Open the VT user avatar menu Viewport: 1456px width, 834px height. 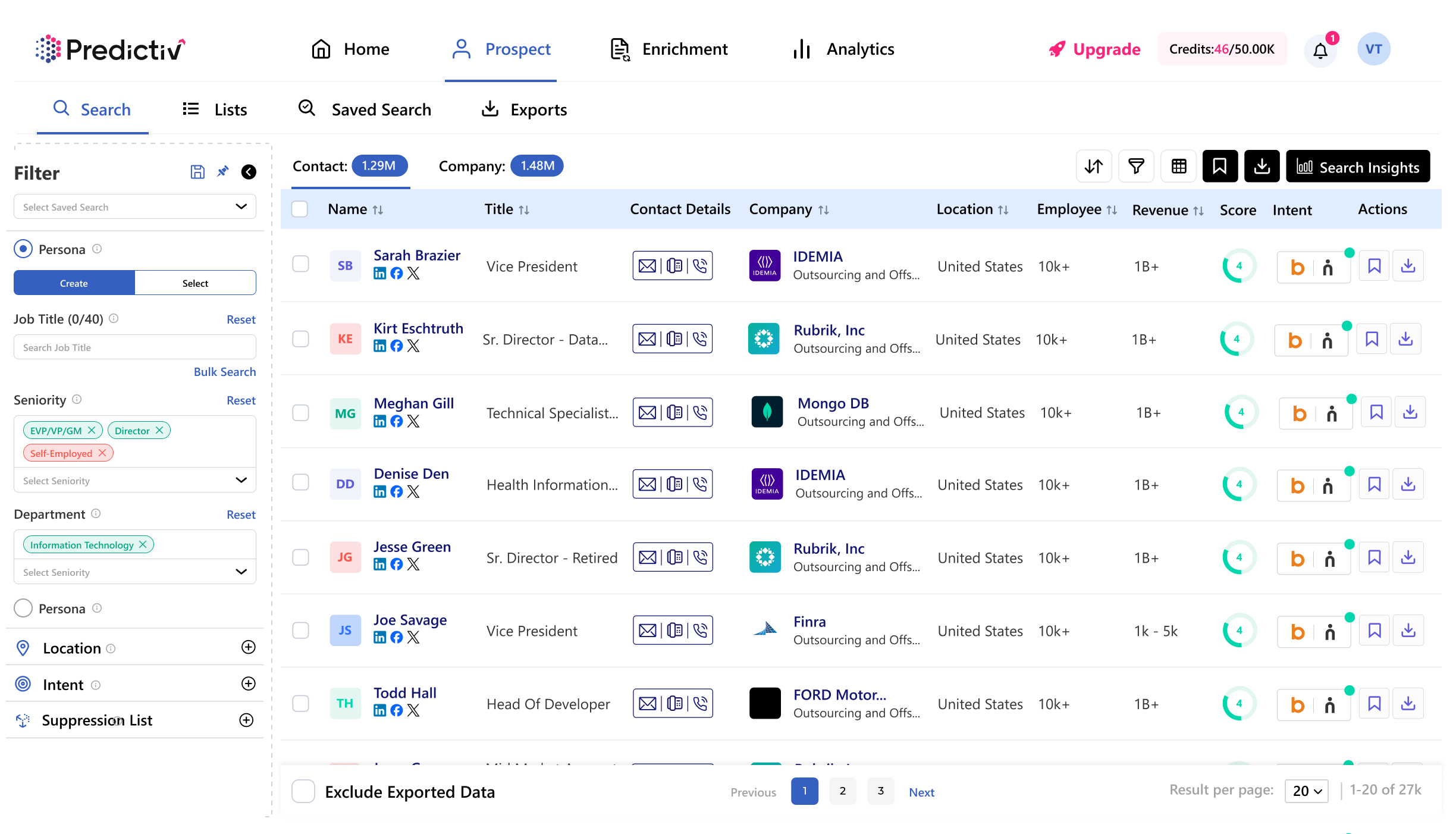[x=1373, y=49]
